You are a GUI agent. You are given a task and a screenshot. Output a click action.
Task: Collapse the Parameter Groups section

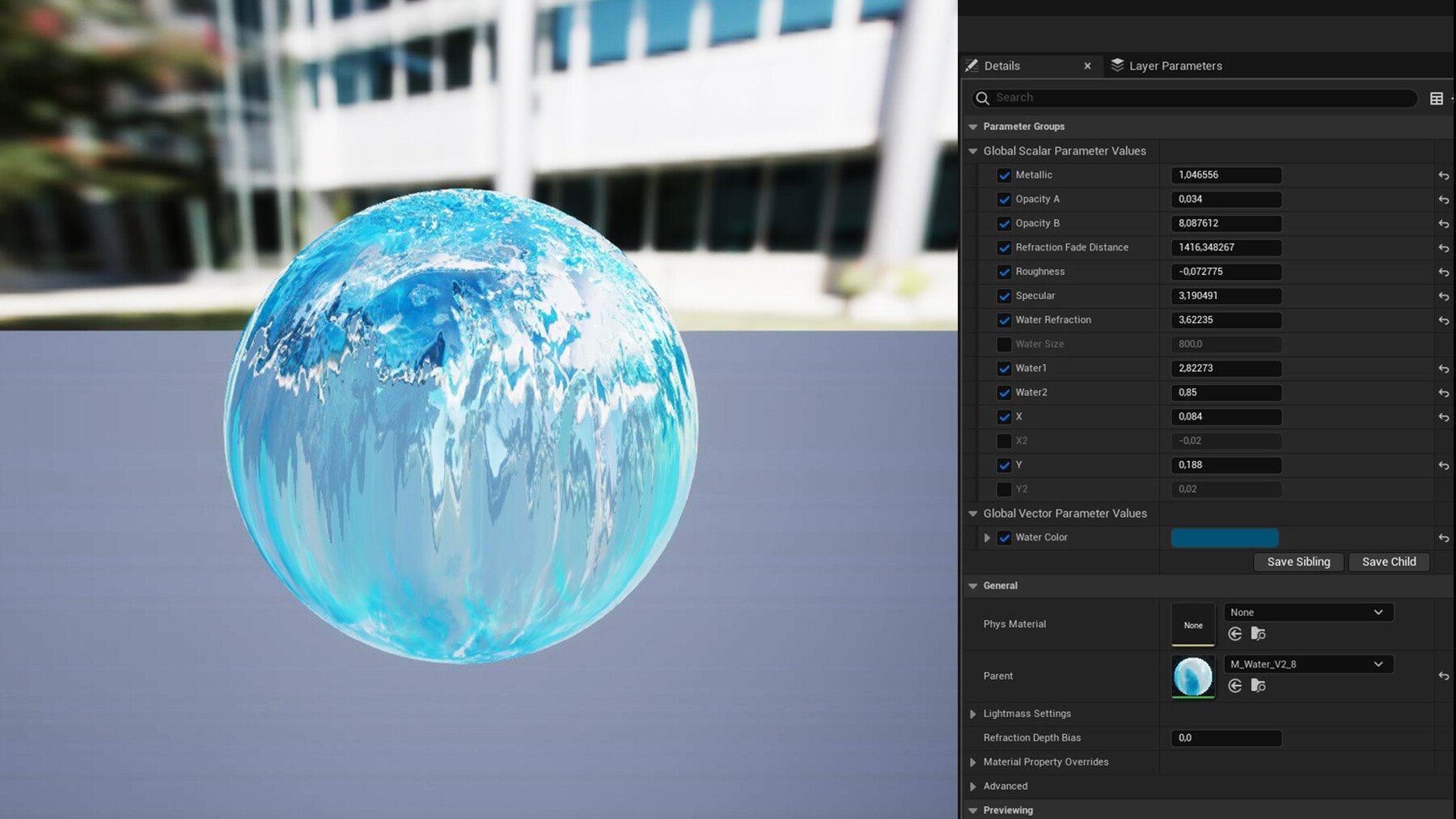973,127
